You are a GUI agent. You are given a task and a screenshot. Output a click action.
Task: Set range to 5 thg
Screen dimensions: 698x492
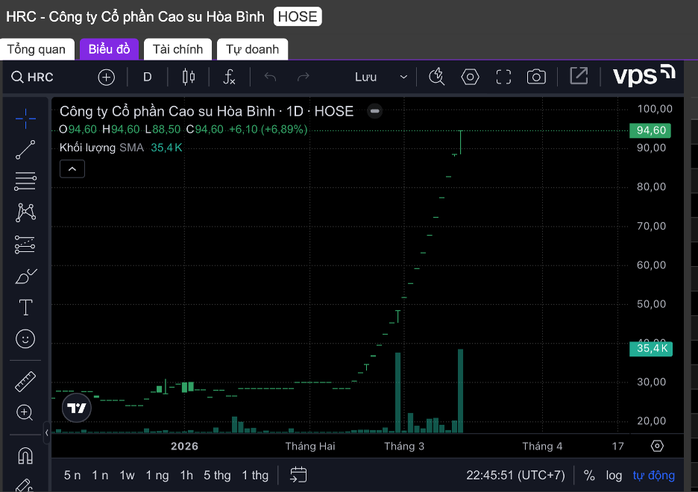217,475
